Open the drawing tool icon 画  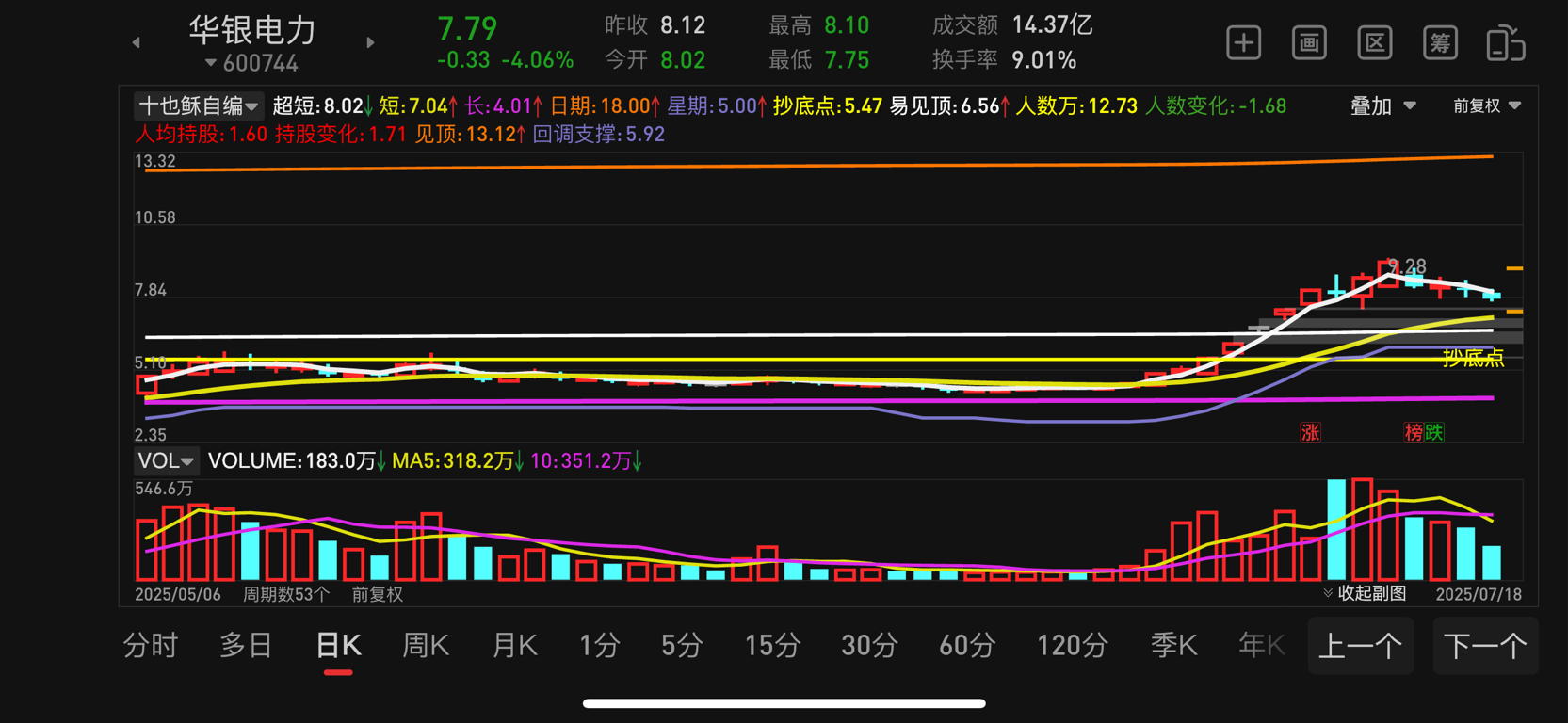tap(1309, 43)
